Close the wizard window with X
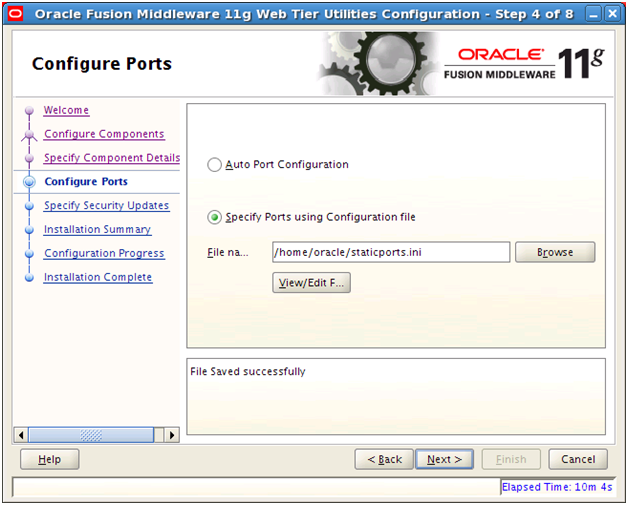 click(612, 14)
